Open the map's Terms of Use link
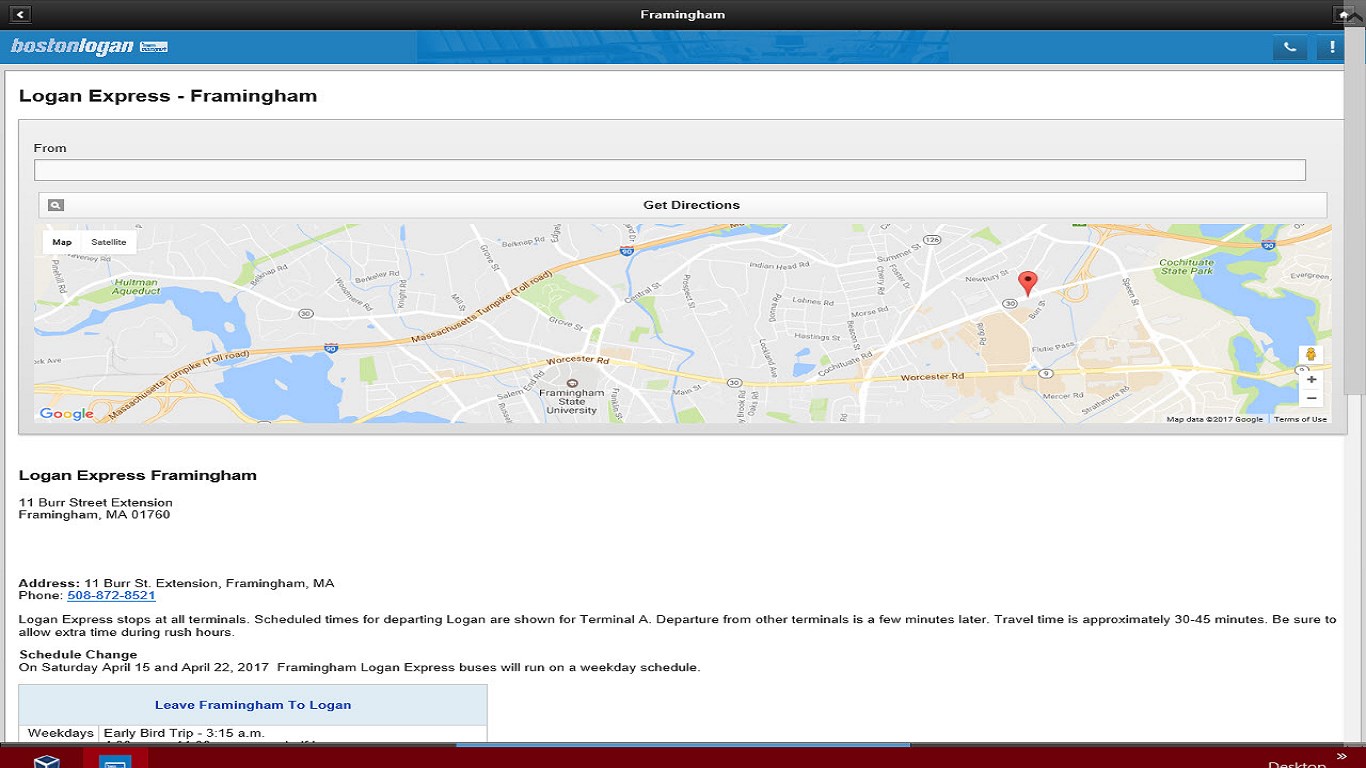The height and width of the screenshot is (768, 1366). pyautogui.click(x=1300, y=419)
